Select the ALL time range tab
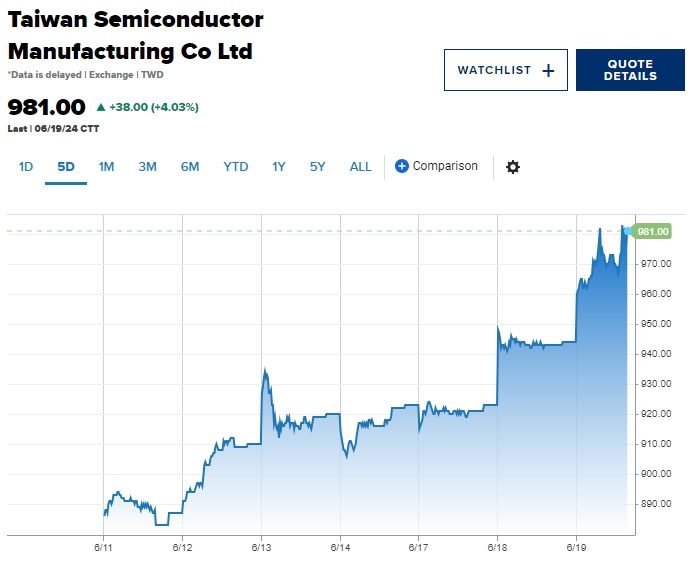The height and width of the screenshot is (568, 694). point(360,167)
